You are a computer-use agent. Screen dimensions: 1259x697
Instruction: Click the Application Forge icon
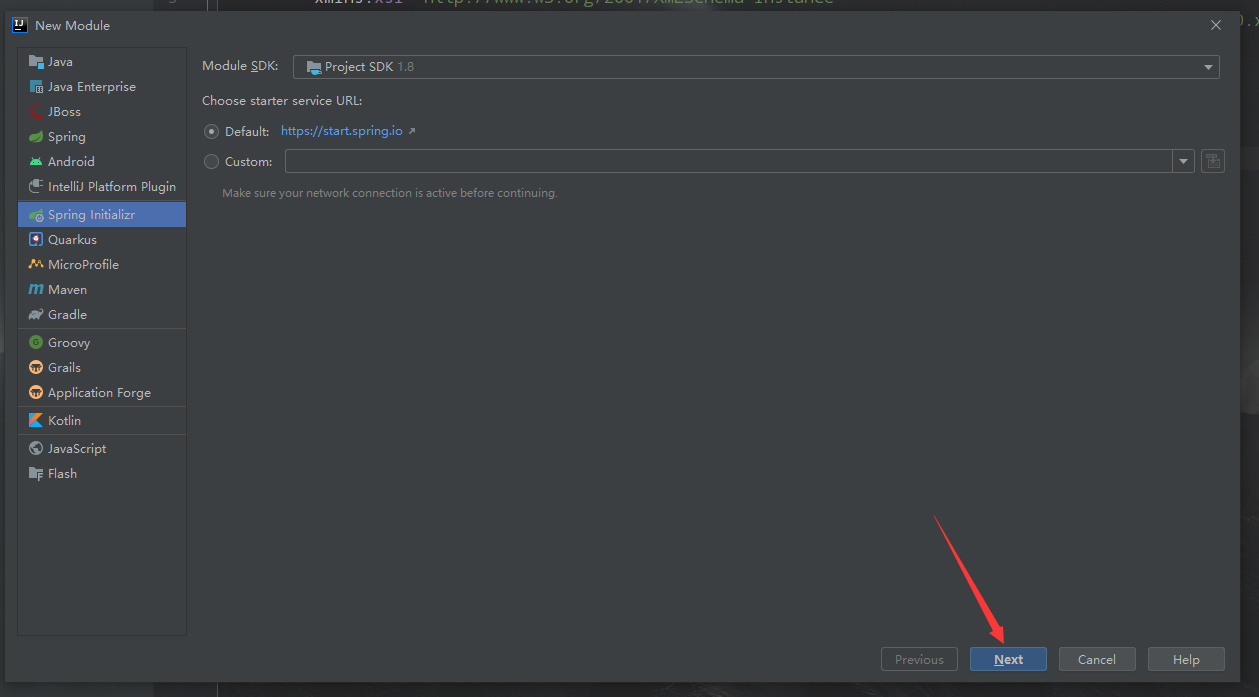coord(36,393)
